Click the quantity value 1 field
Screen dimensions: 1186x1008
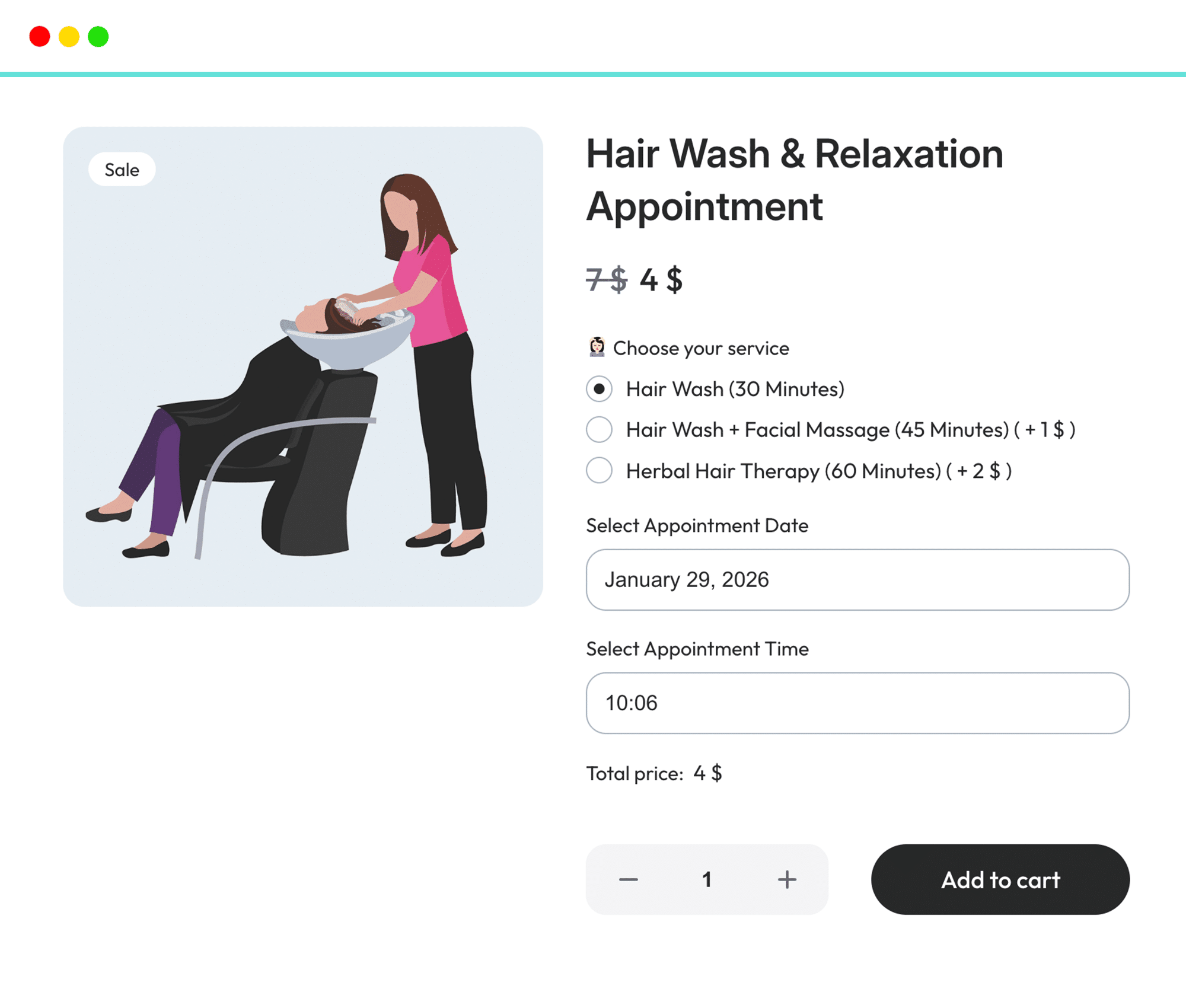(x=707, y=879)
